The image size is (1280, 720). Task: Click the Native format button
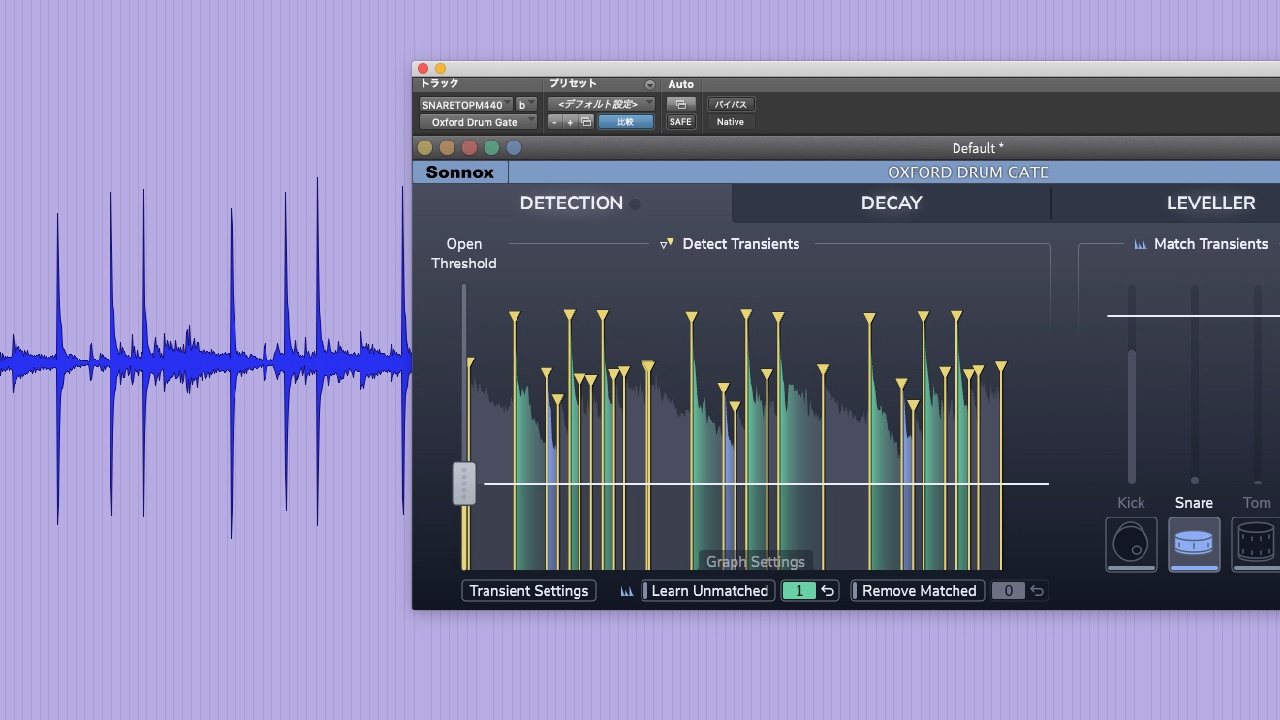click(730, 122)
